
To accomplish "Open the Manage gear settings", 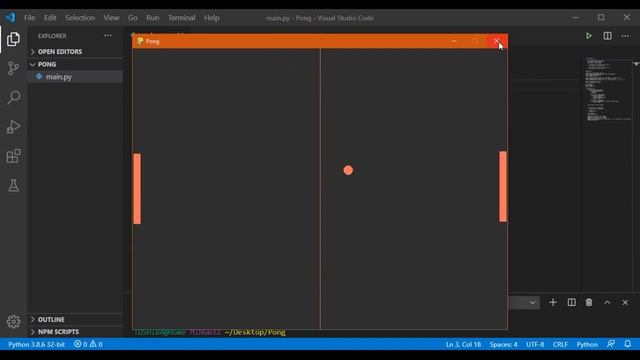I will (x=13, y=322).
